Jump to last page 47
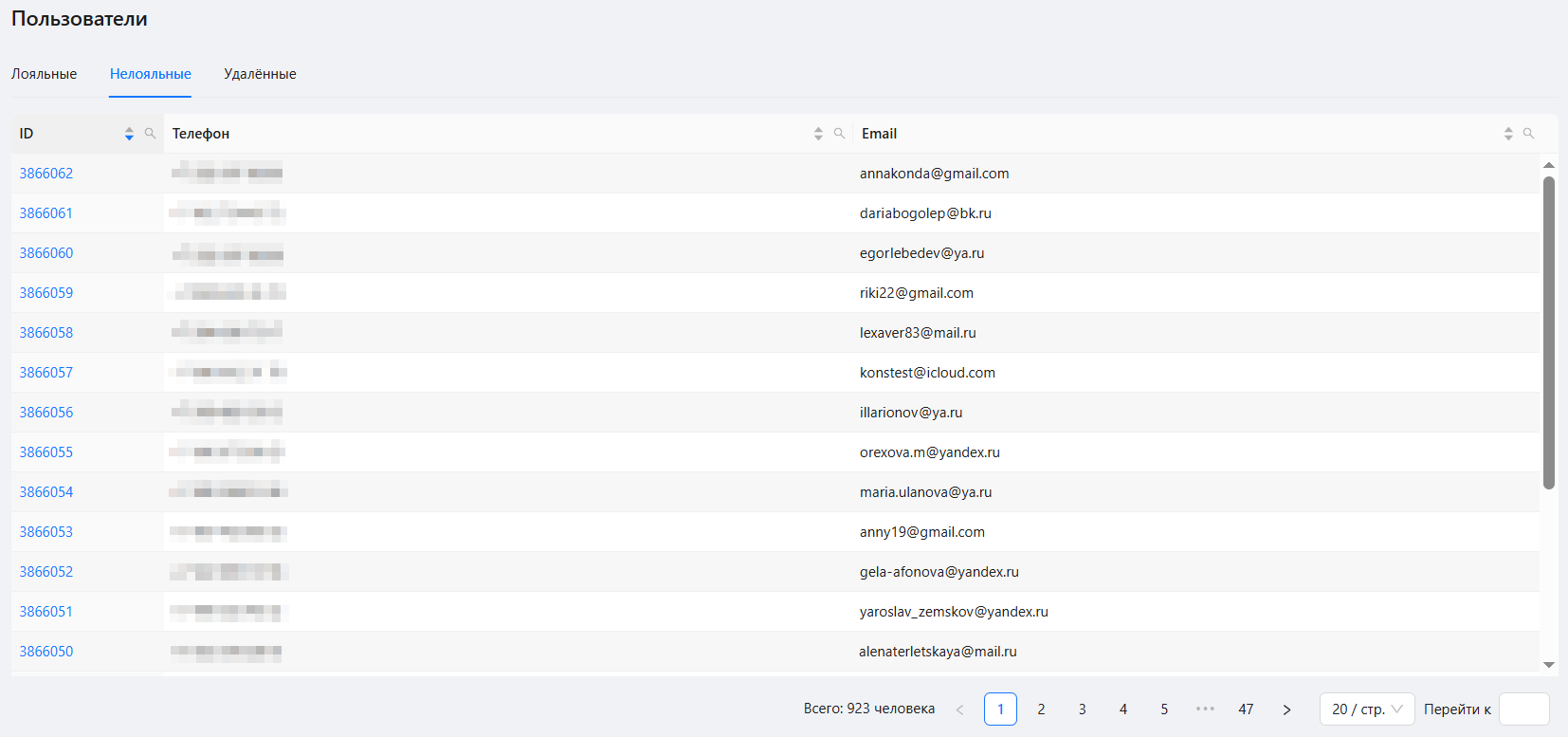The height and width of the screenshot is (737, 1568). pyautogui.click(x=1246, y=709)
